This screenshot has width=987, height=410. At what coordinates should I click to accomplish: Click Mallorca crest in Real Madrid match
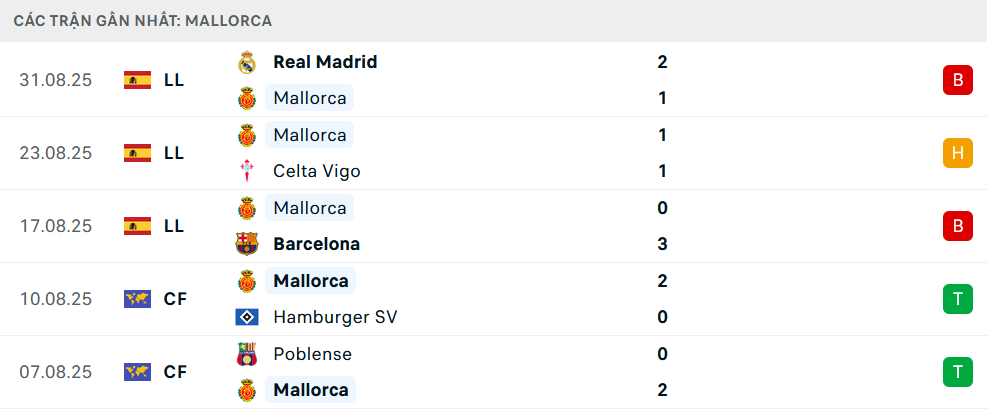coord(247,98)
